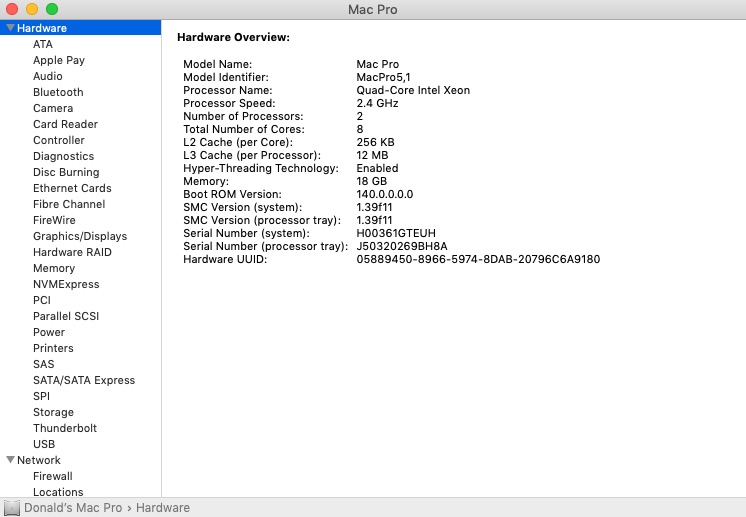This screenshot has height=517, width=746.
Task: Open the Ethernet Cards section
Action: point(72,188)
